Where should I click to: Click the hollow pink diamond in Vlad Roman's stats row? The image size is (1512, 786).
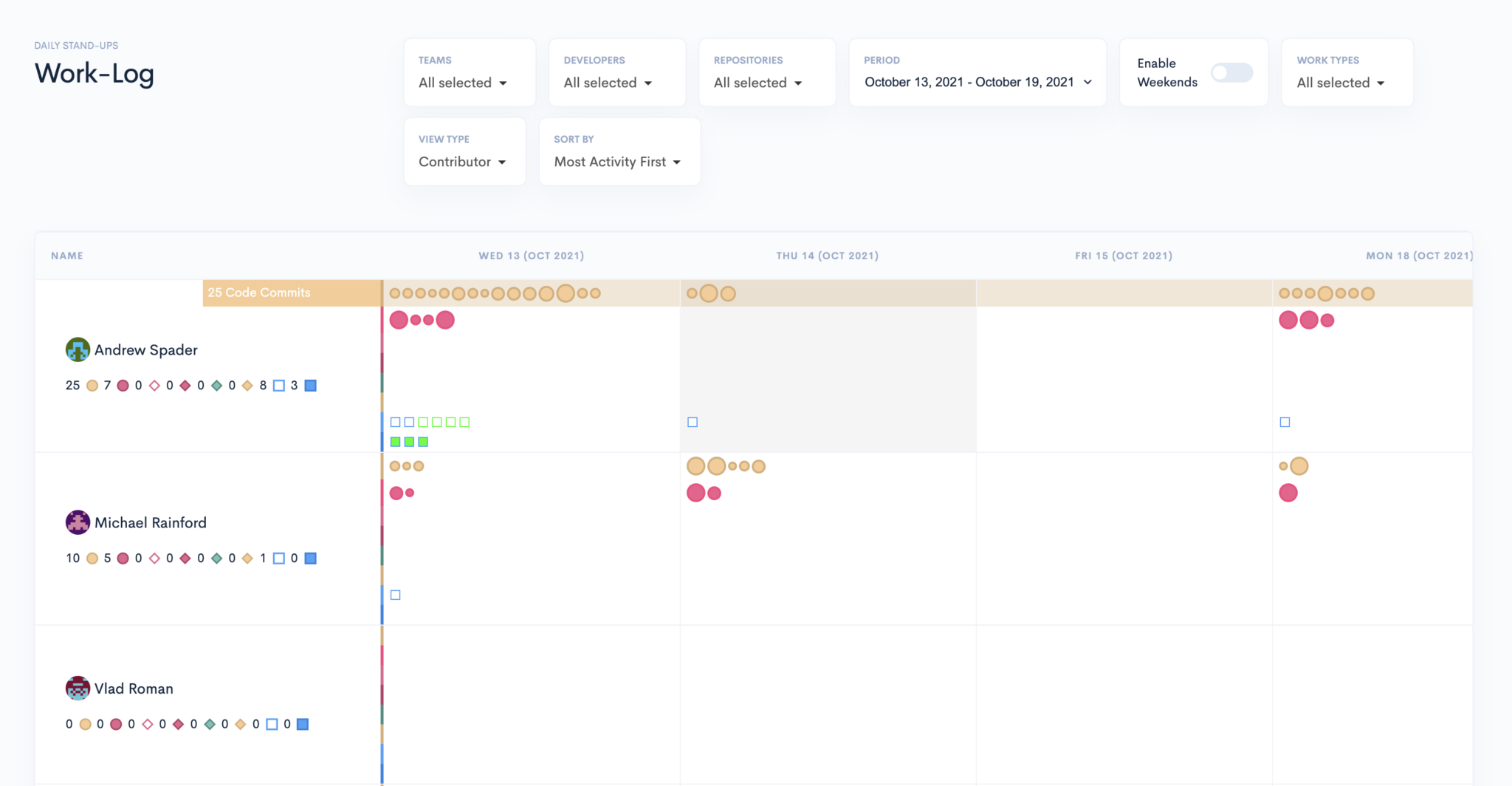(147, 724)
